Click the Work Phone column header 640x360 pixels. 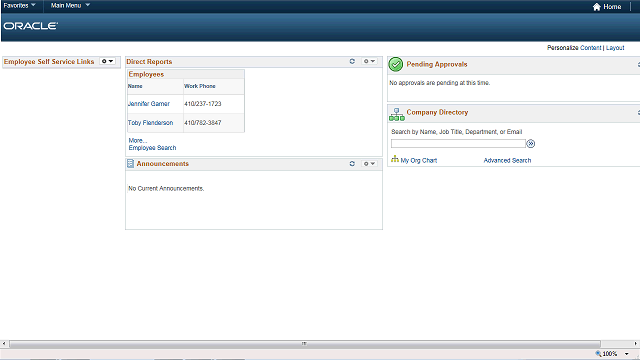(x=200, y=86)
